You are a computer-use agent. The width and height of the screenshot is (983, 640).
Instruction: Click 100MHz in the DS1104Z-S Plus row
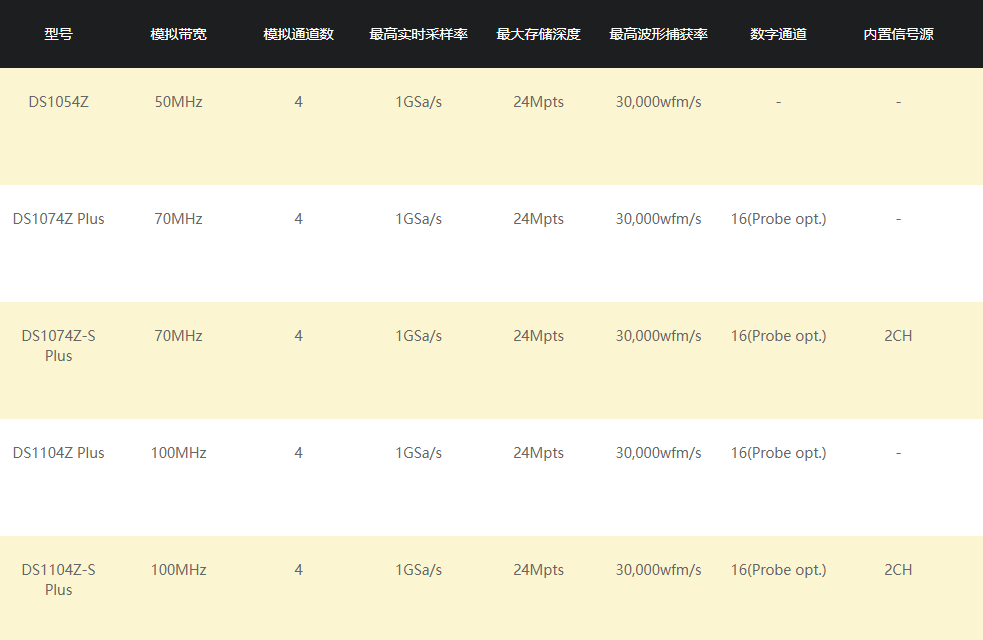click(179, 570)
